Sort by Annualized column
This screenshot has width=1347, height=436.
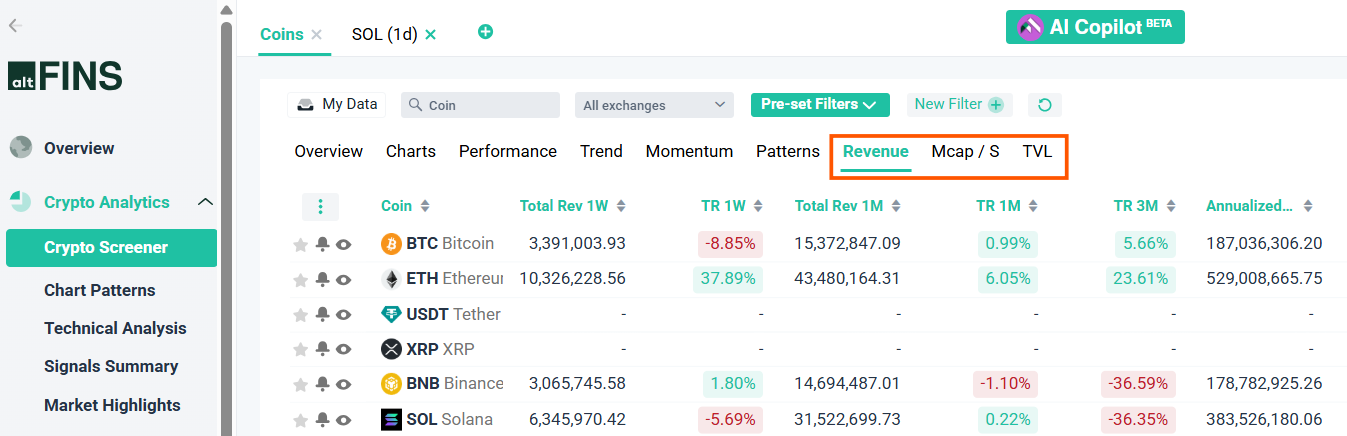point(1259,206)
